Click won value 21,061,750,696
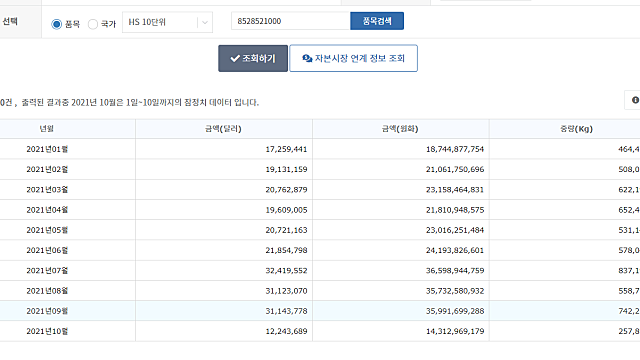This screenshot has height=360, width=640. (455, 169)
